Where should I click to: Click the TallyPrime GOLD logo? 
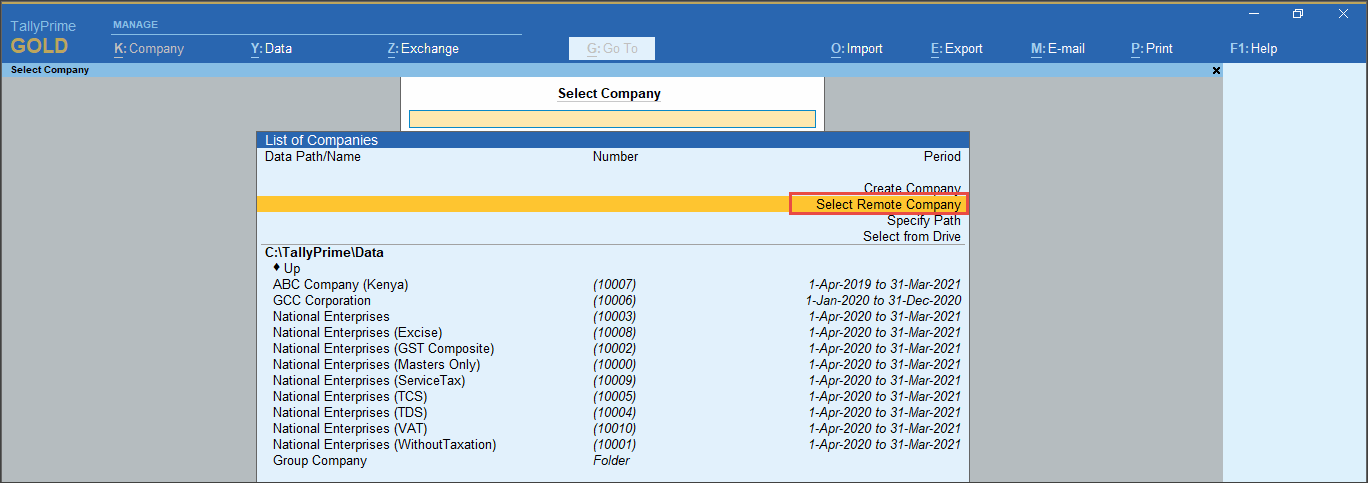point(42,37)
